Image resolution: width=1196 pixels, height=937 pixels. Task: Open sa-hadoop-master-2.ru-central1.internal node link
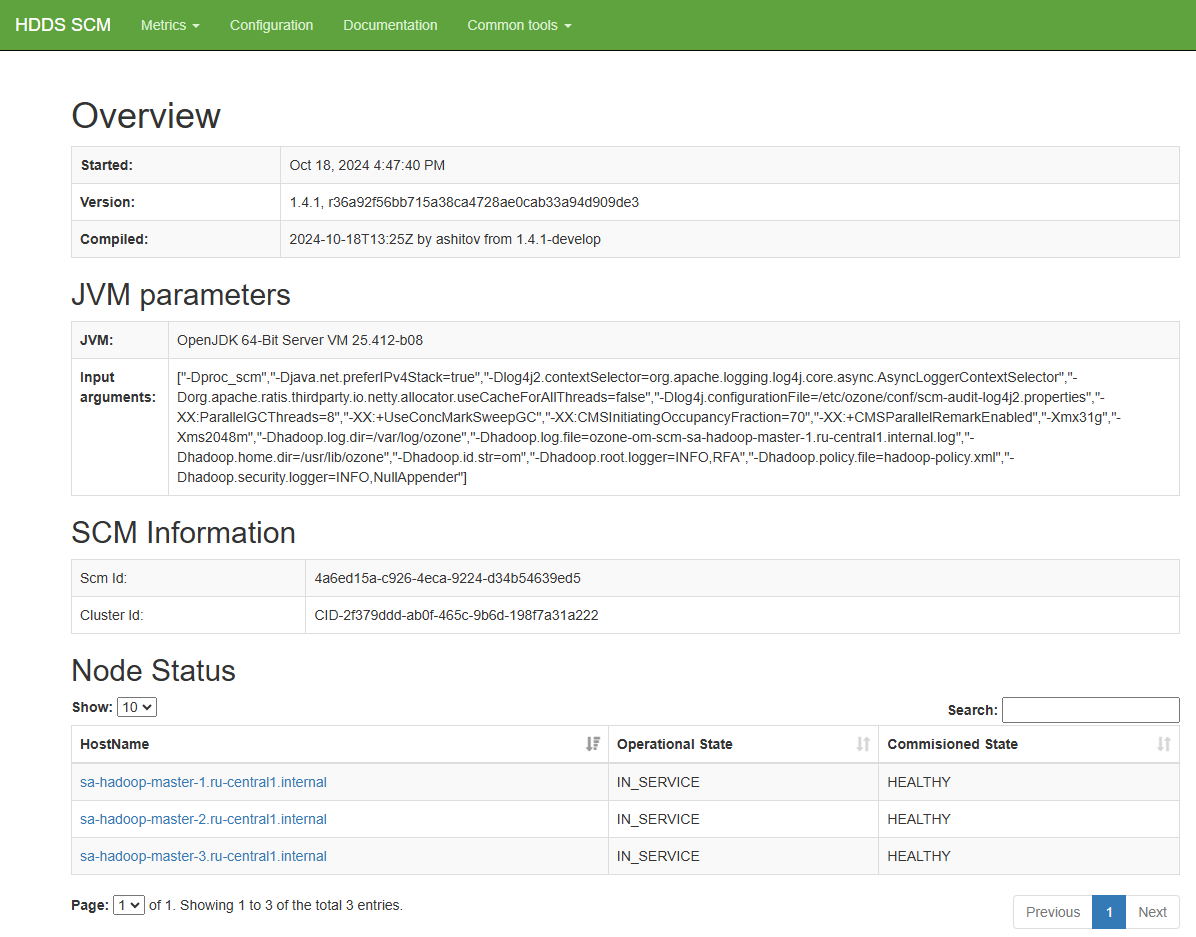click(x=203, y=819)
